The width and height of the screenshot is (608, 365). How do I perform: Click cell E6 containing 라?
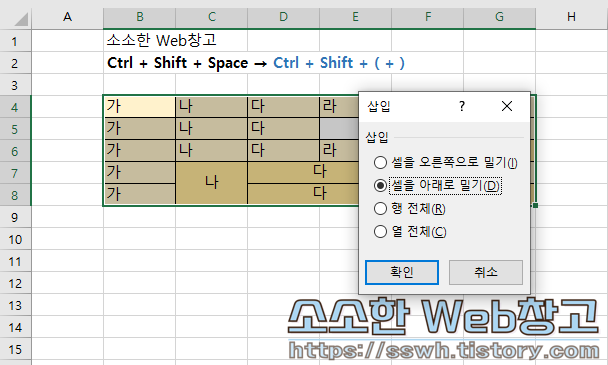point(339,150)
